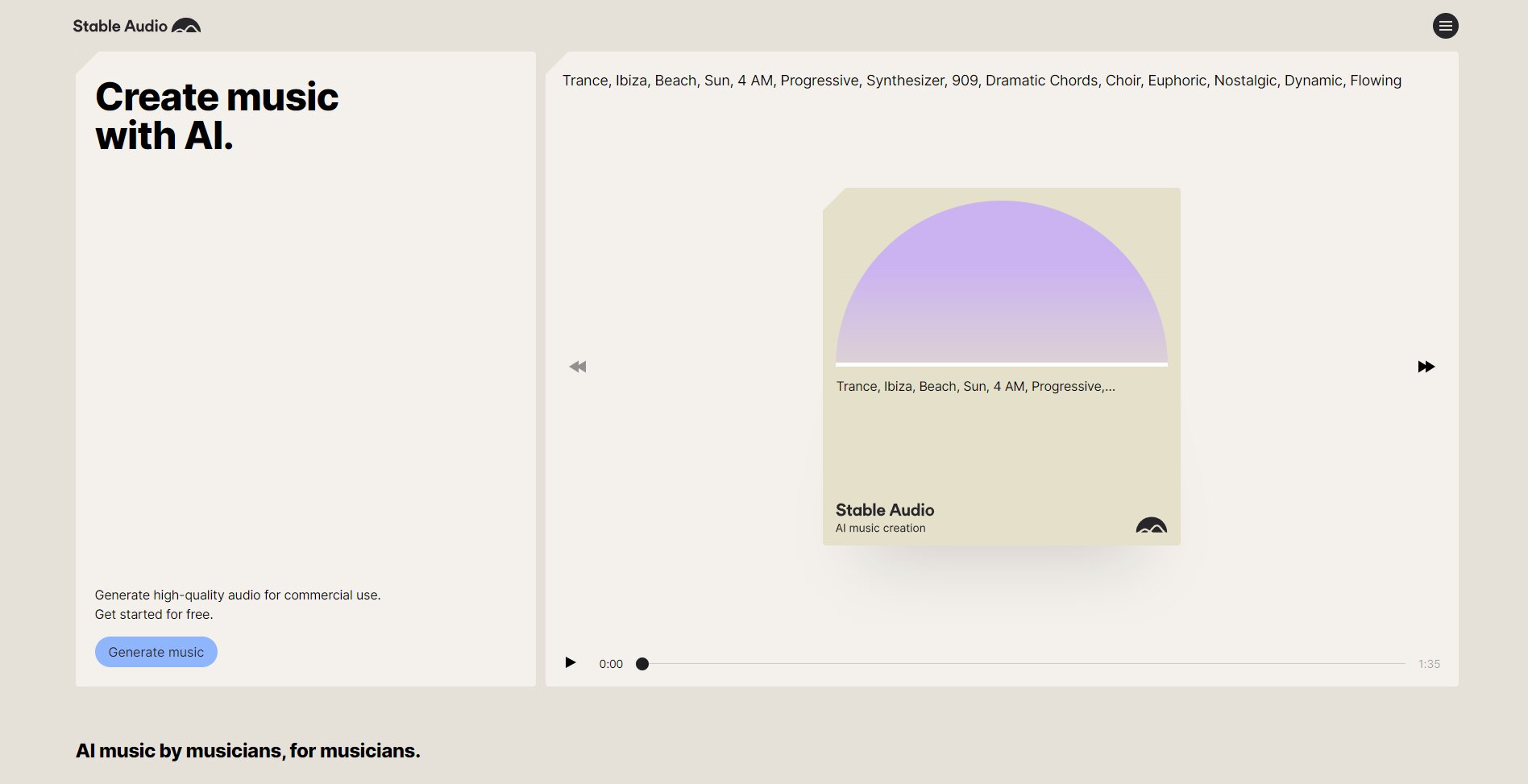Viewport: 1528px width, 784px height.
Task: Click the 1:35 track duration label
Action: [1429, 664]
